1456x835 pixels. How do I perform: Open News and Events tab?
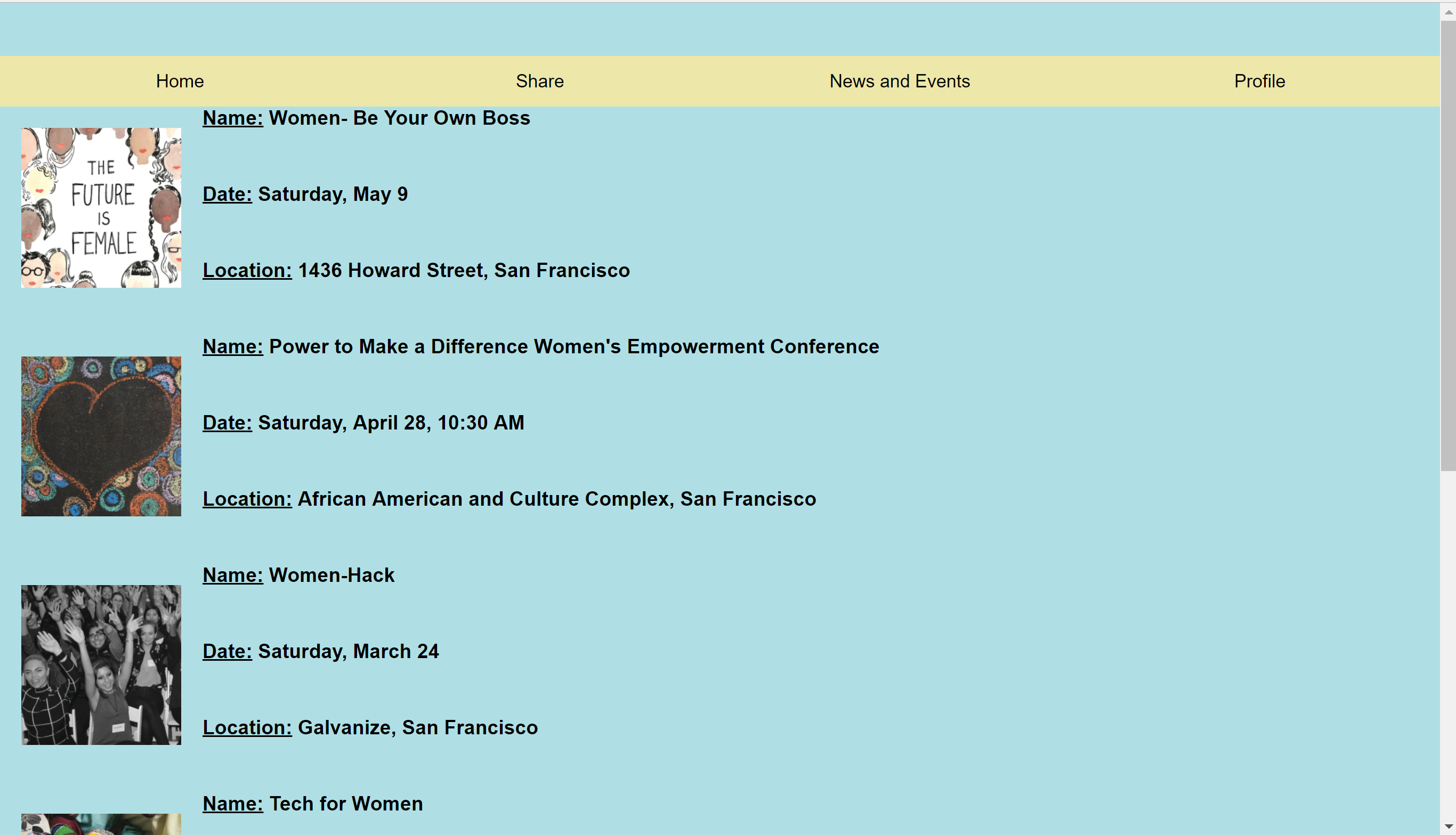tap(899, 81)
